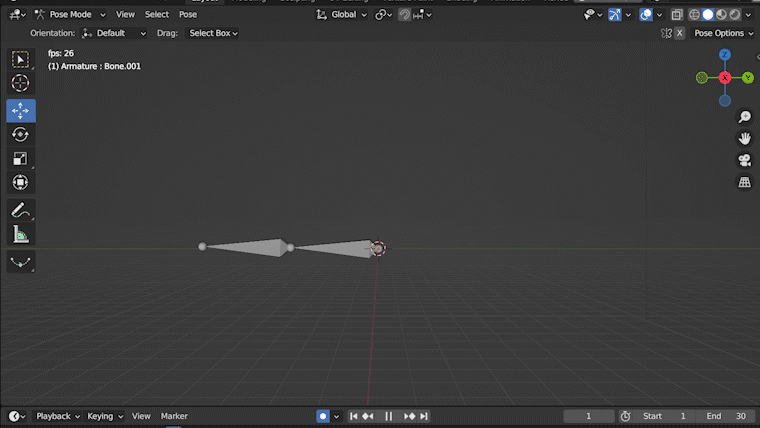Image resolution: width=760 pixels, height=428 pixels.
Task: Open auto keying options dropdown arrow
Action: point(336,416)
